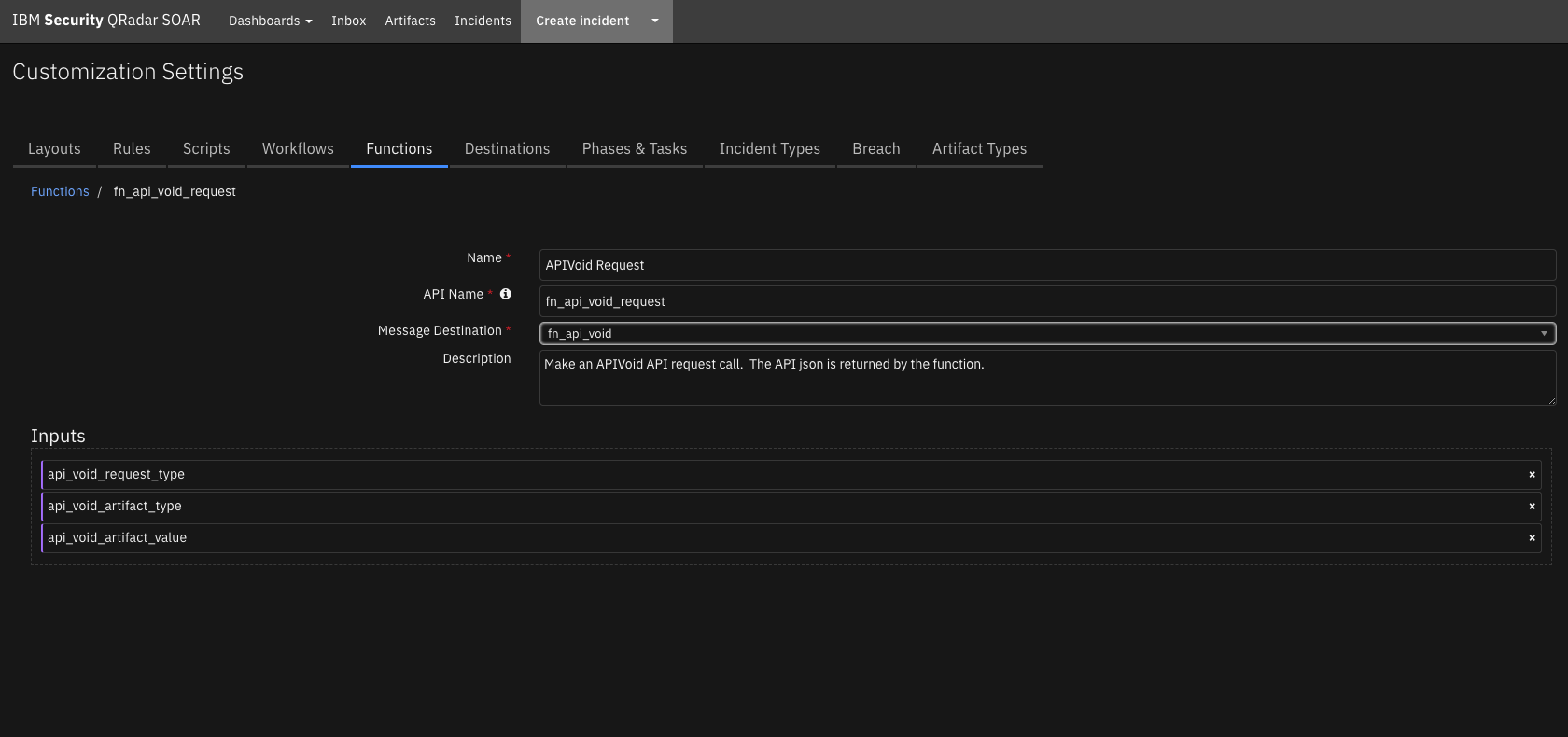Select the api_void_artifact_type input row
This screenshot has width=1568, height=737.
(791, 507)
